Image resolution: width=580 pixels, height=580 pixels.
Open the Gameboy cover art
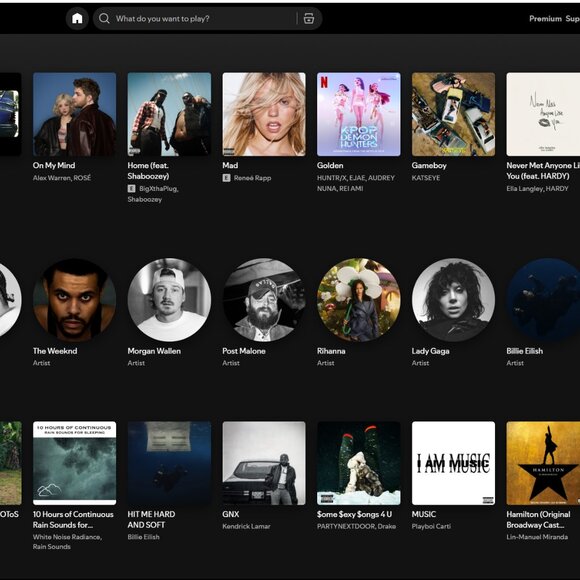(x=453, y=114)
